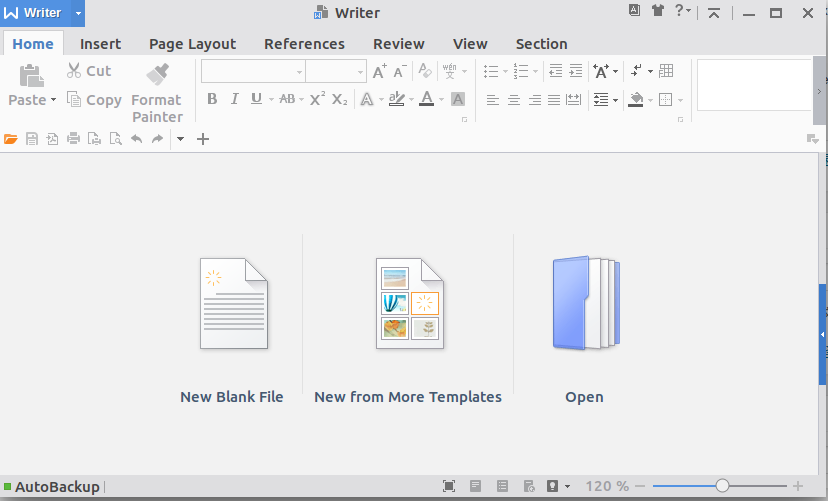Toggle Align Left
The height and width of the screenshot is (501, 828).
493,100
